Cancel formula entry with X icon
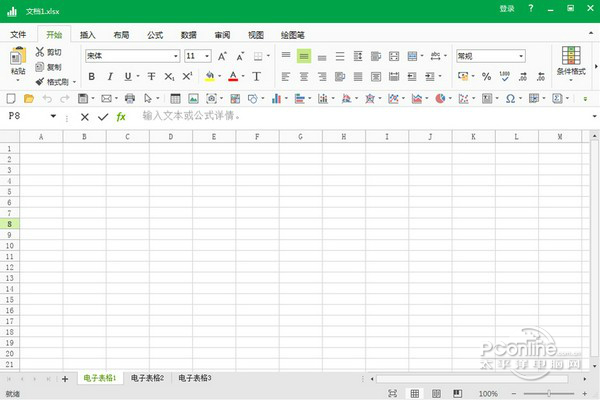The height and width of the screenshot is (400, 600). tap(85, 117)
